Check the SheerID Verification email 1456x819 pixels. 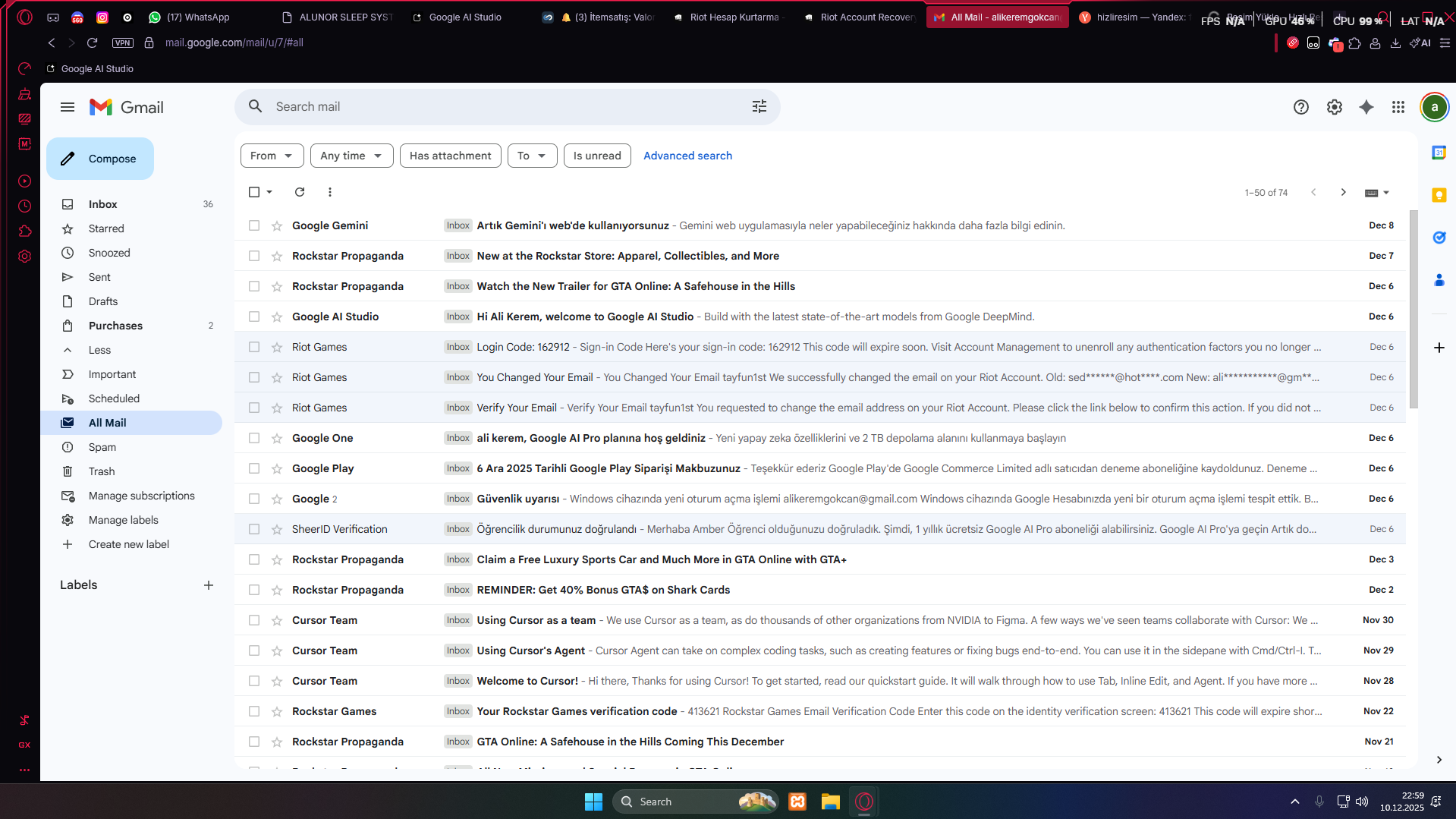pos(254,529)
